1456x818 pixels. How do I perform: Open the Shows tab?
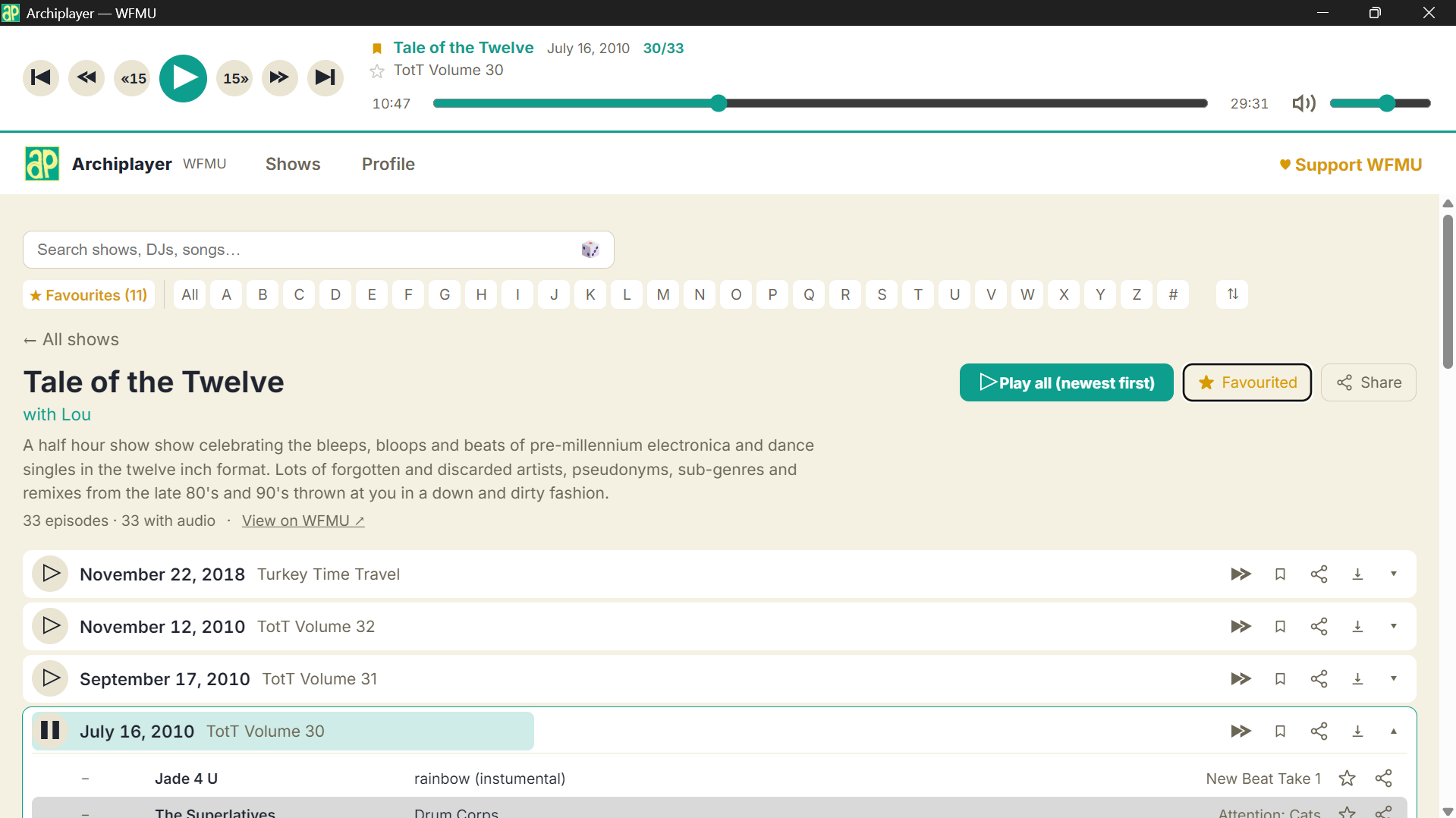pyautogui.click(x=293, y=164)
